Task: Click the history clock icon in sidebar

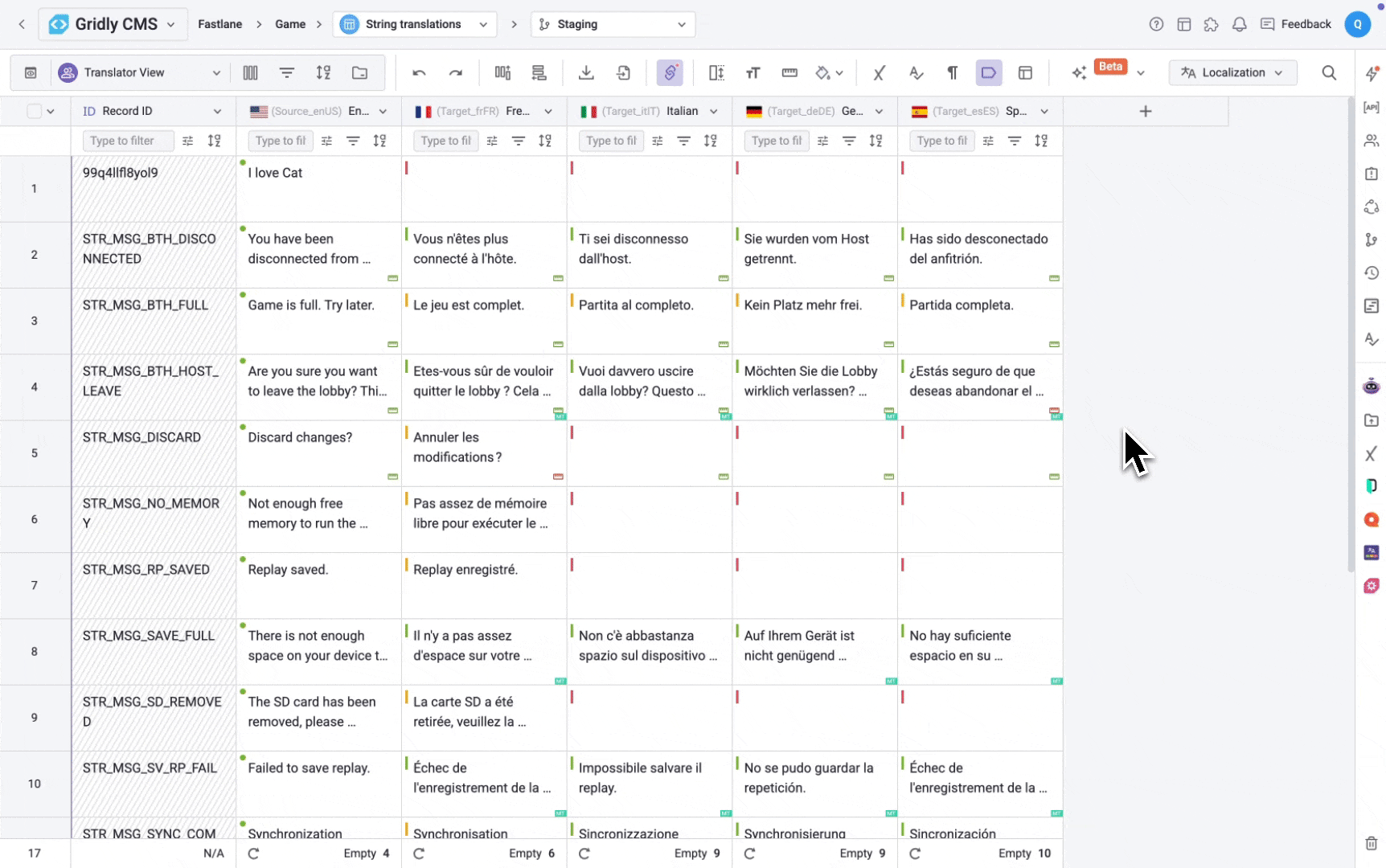Action: pyautogui.click(x=1371, y=273)
